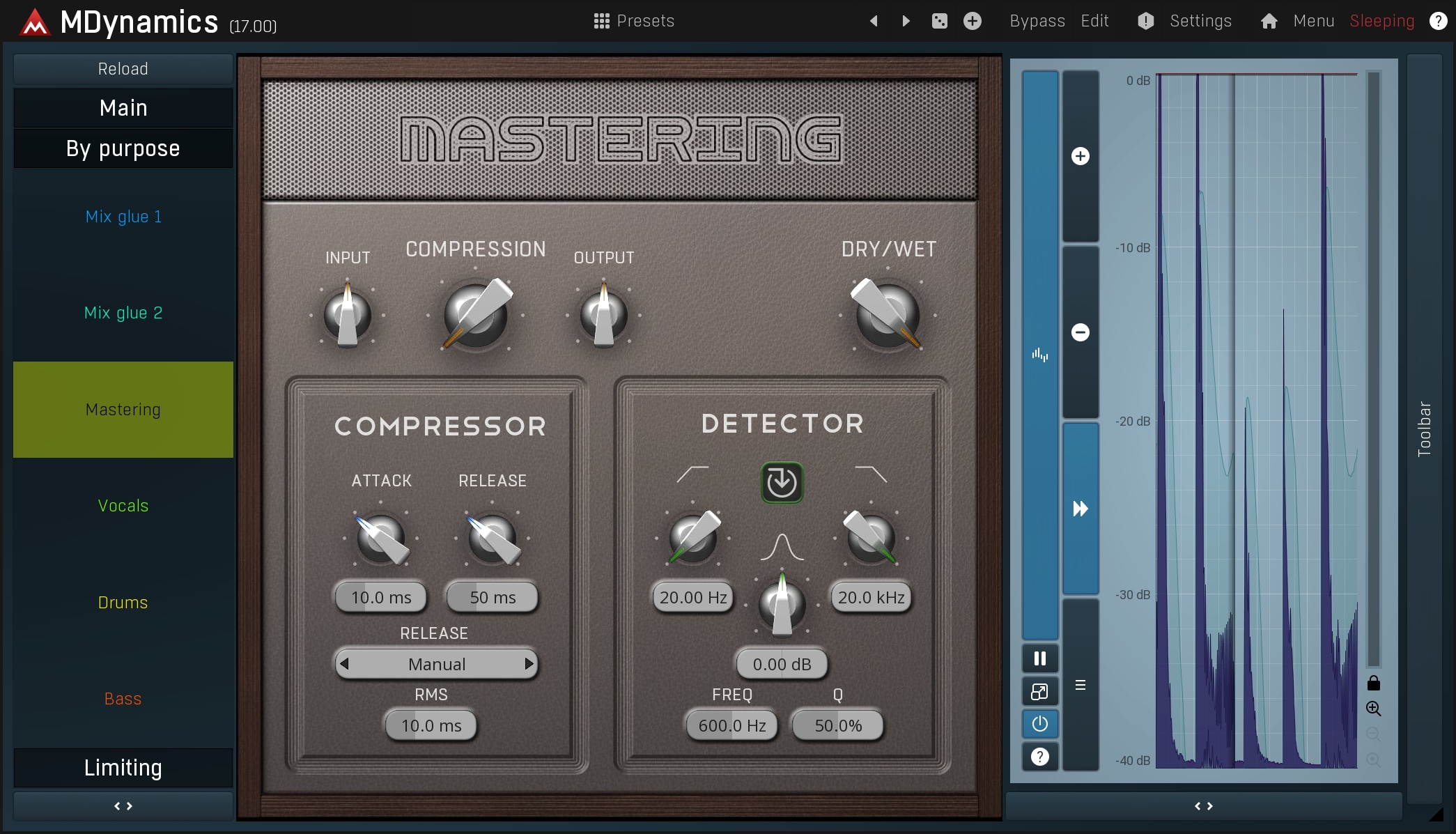The height and width of the screenshot is (834, 1456).
Task: Toggle the detector sidechain button
Action: (x=782, y=482)
